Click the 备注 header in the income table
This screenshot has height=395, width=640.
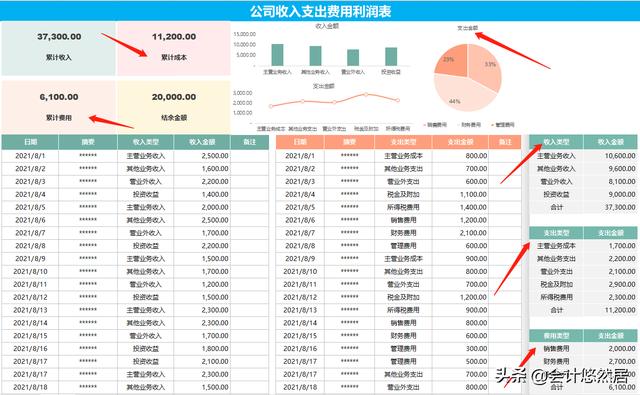pyautogui.click(x=249, y=142)
